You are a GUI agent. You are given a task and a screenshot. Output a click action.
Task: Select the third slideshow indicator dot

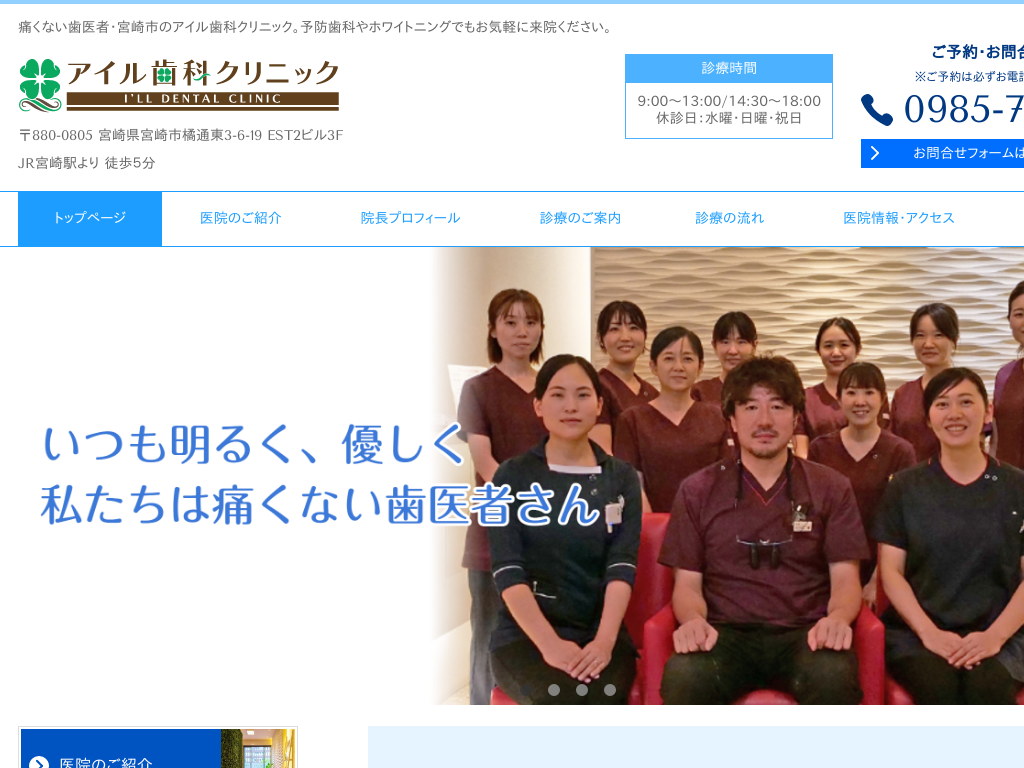click(609, 689)
